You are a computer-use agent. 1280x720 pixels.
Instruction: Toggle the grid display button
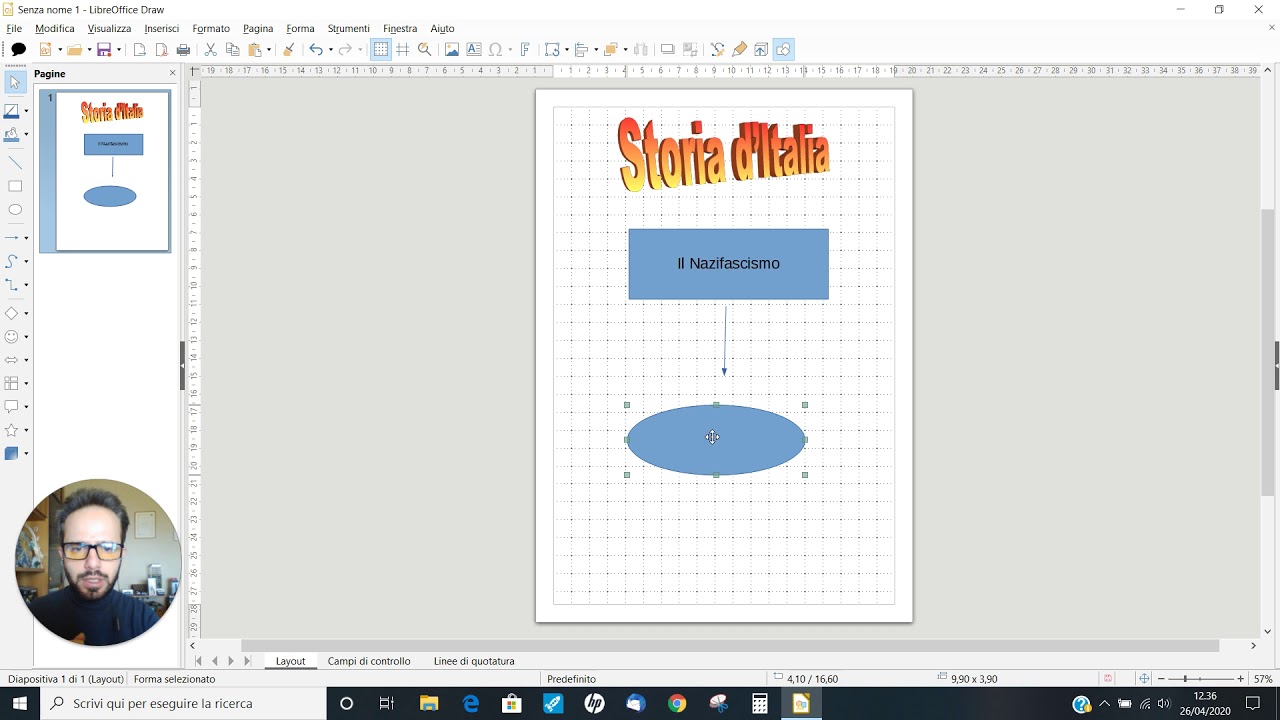tap(381, 49)
